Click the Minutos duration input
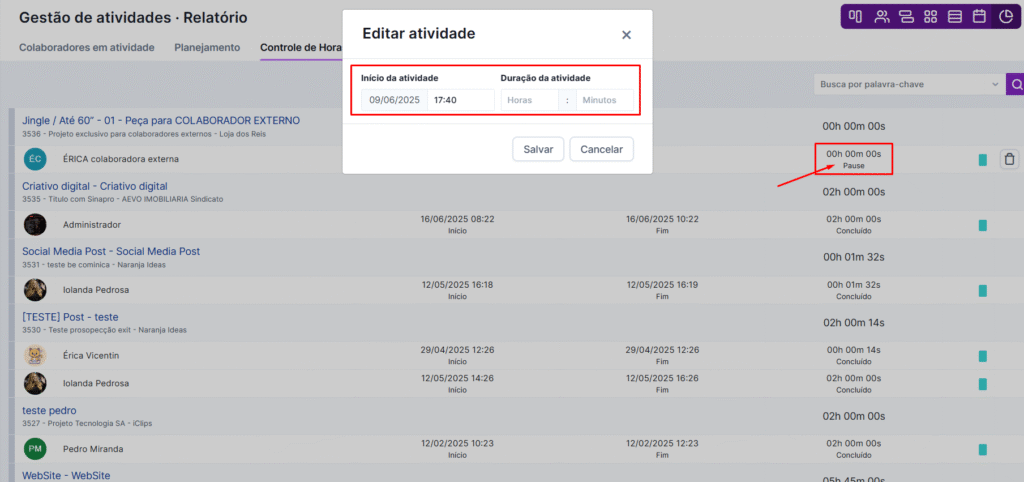 coord(605,101)
